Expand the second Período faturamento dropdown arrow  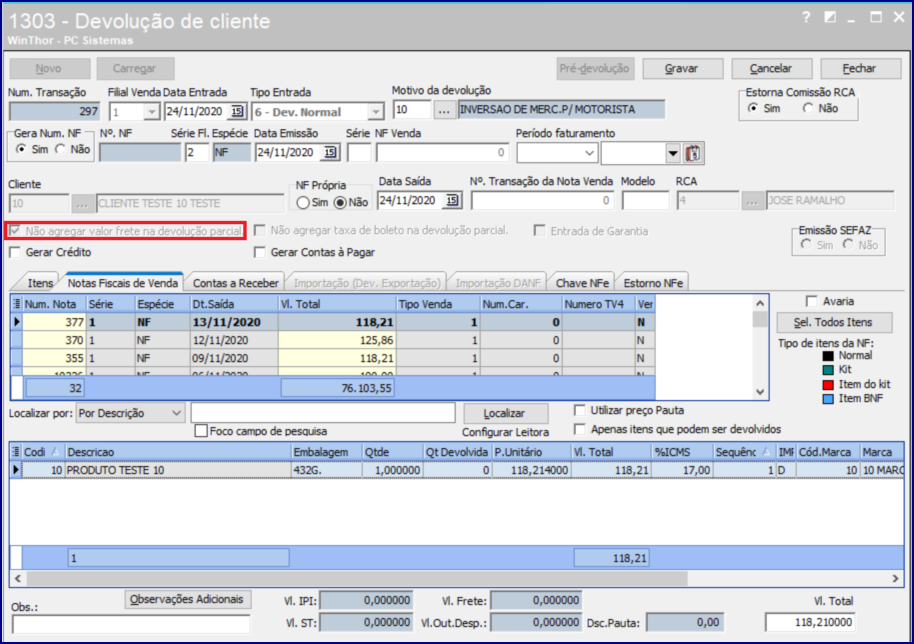tap(673, 153)
